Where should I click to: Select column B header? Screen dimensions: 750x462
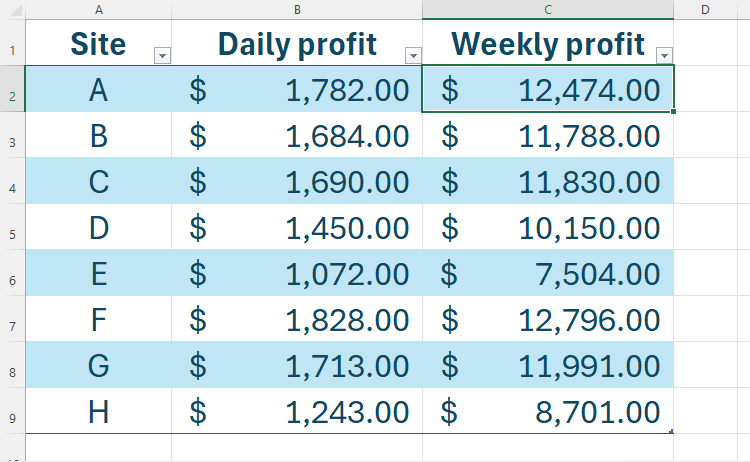pyautogui.click(x=297, y=9)
